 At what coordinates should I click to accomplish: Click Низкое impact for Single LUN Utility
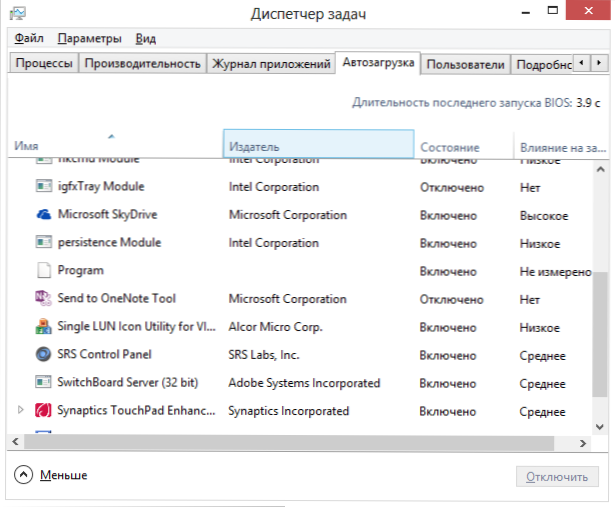point(539,328)
